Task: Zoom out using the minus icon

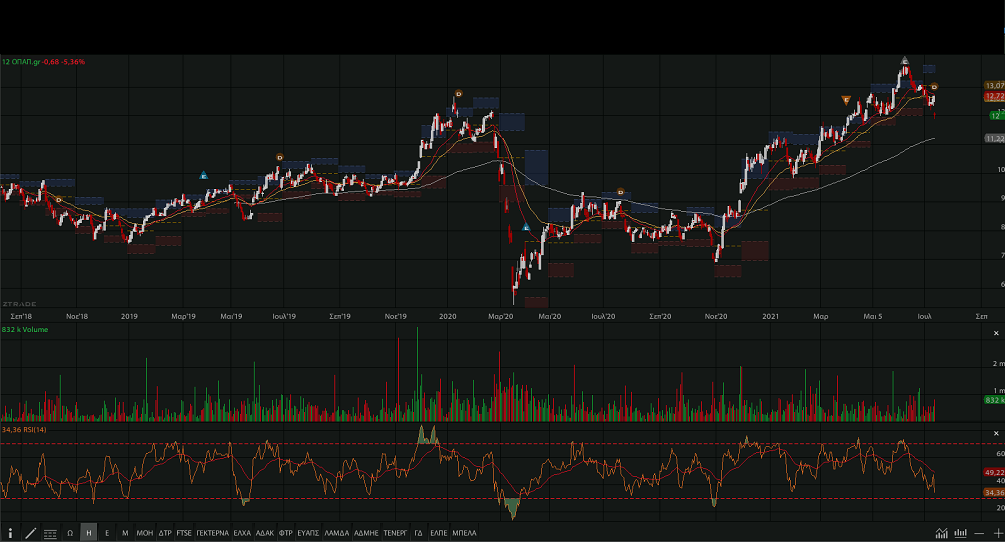Action: [x=979, y=533]
